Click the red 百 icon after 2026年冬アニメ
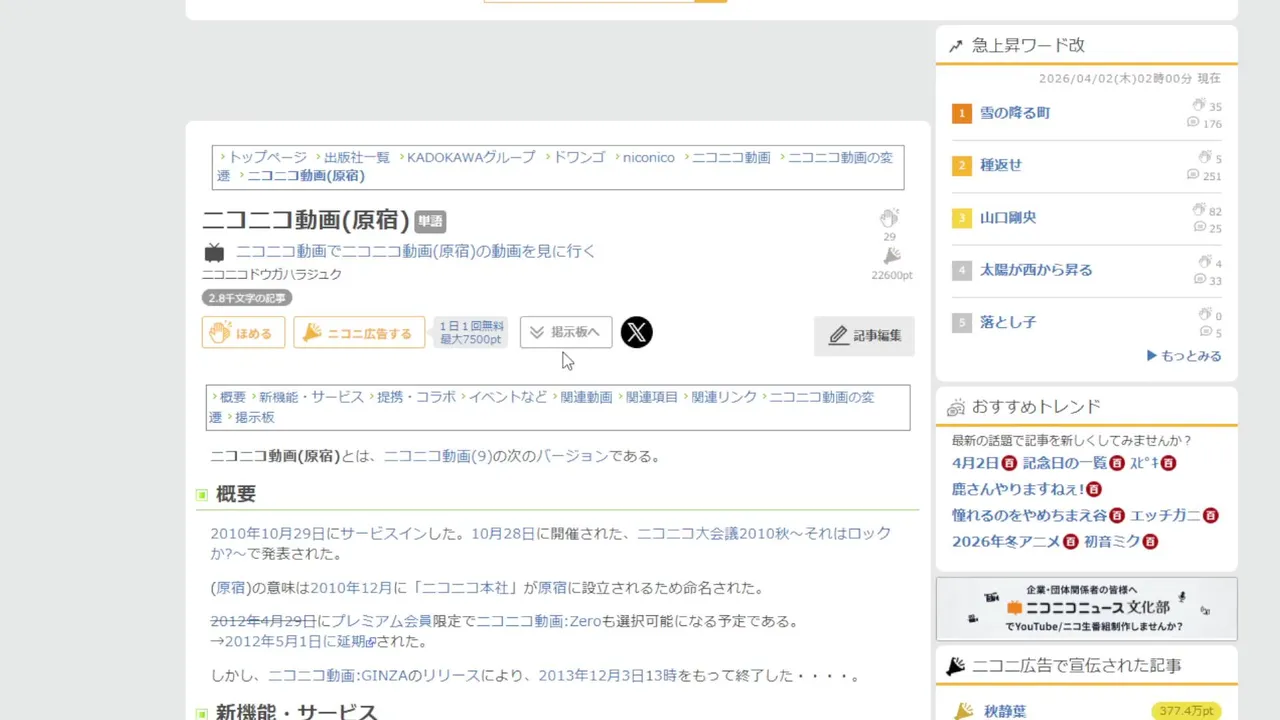The image size is (1280, 720). point(1071,541)
